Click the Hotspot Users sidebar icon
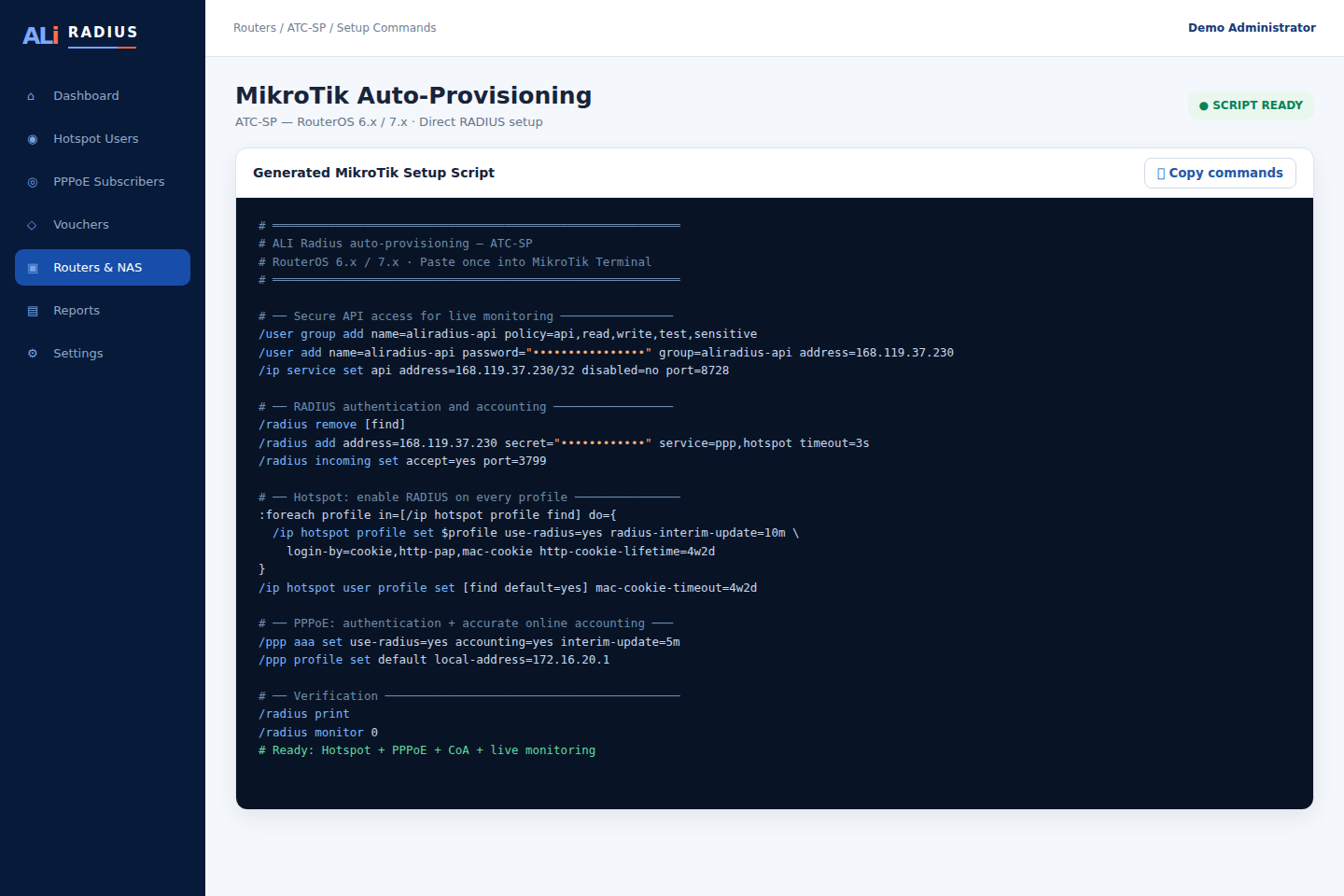The image size is (1344, 896). (x=33, y=139)
